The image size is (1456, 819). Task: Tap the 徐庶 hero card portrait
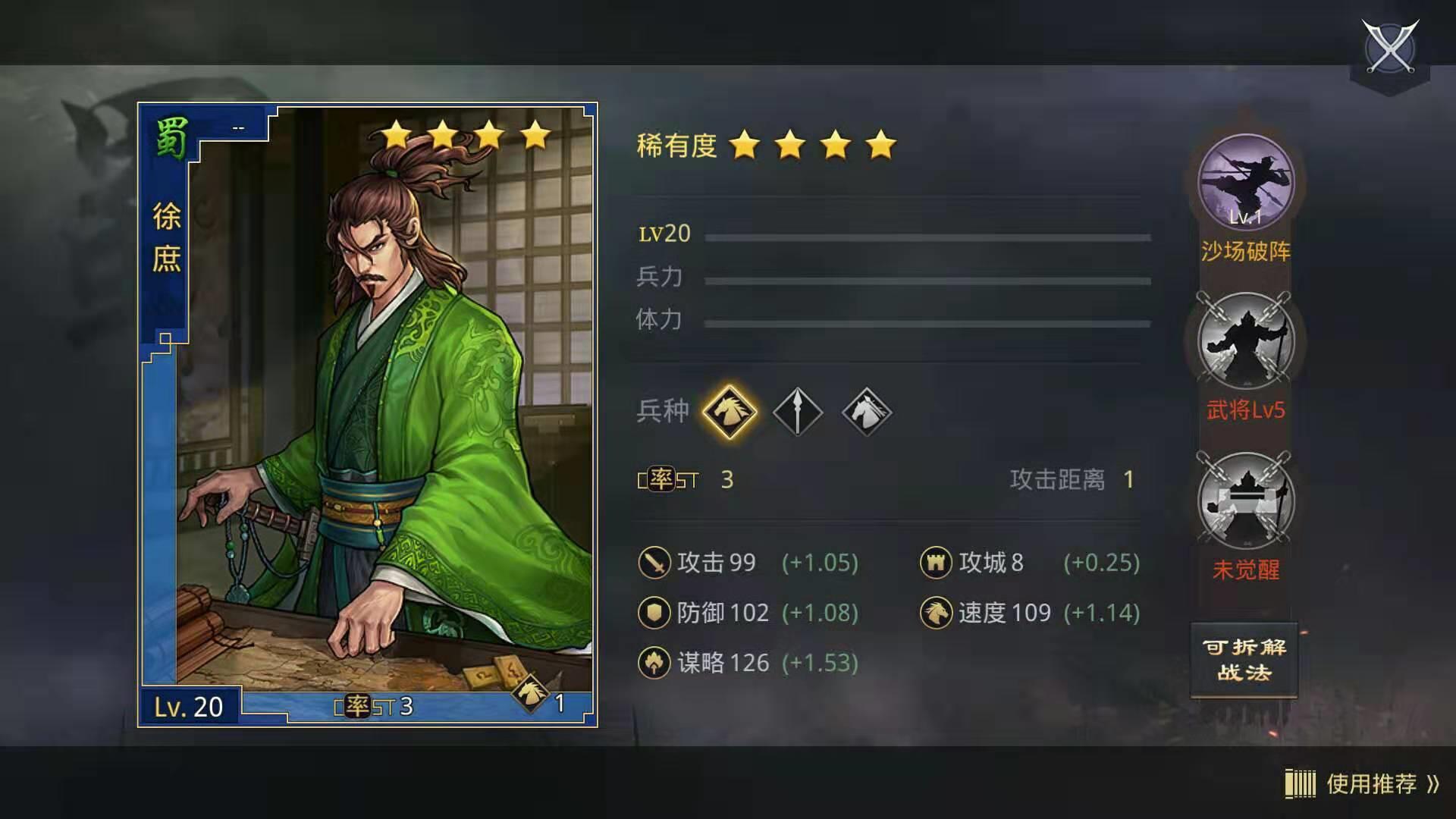(x=368, y=415)
